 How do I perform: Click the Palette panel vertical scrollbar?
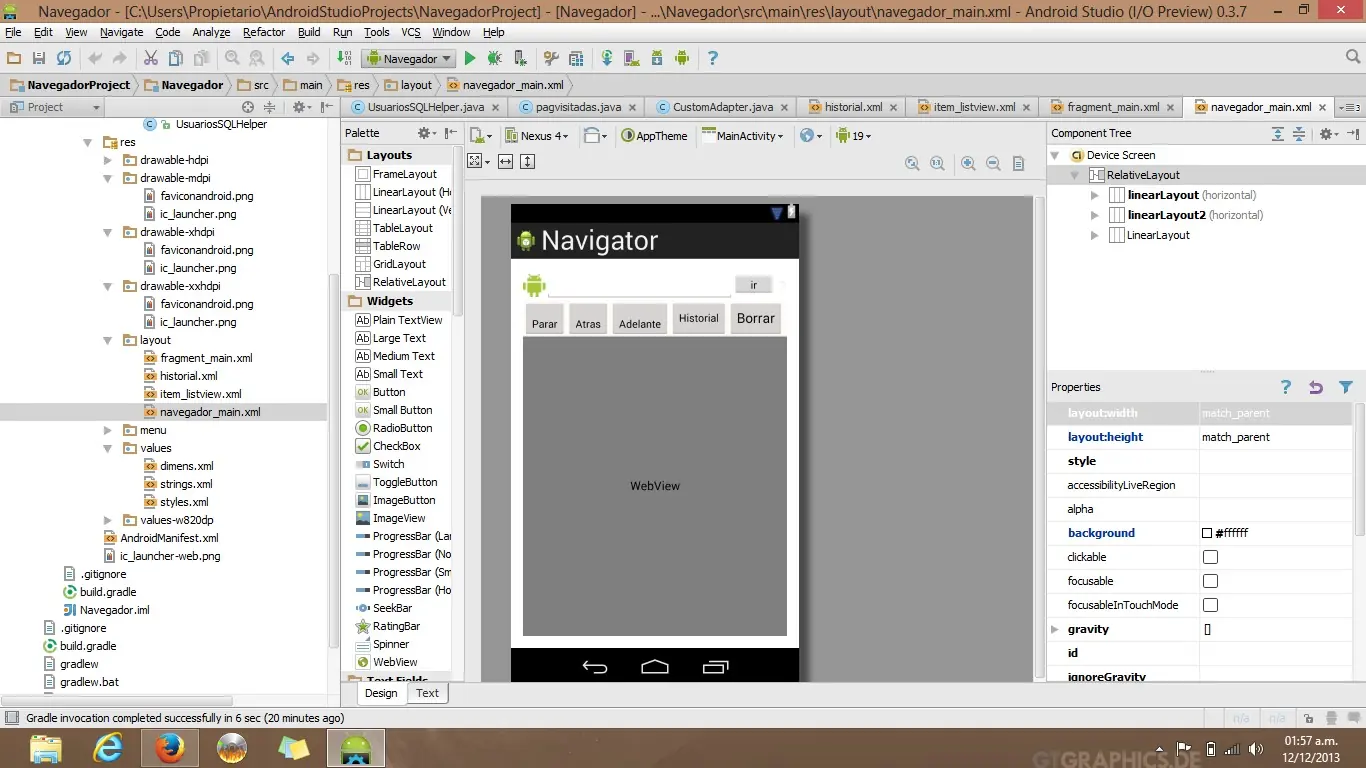[x=457, y=230]
